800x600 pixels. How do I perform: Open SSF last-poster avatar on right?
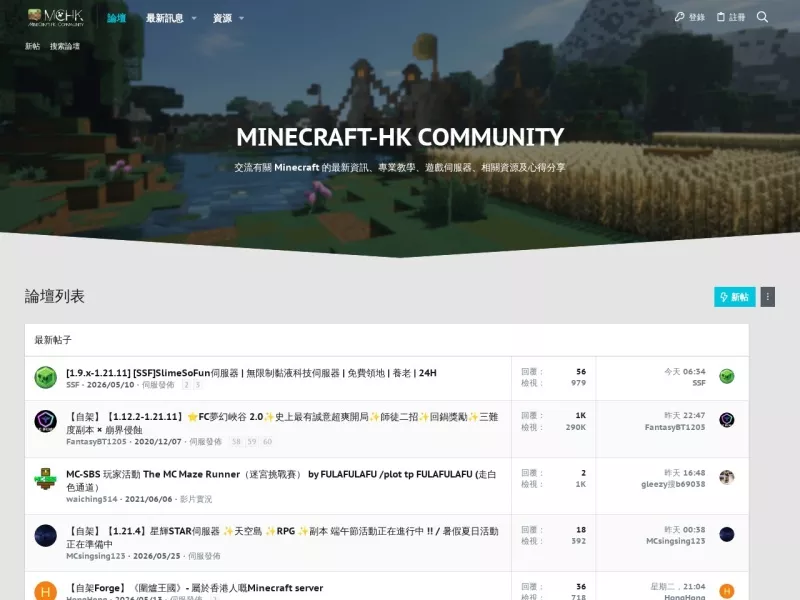pos(727,377)
